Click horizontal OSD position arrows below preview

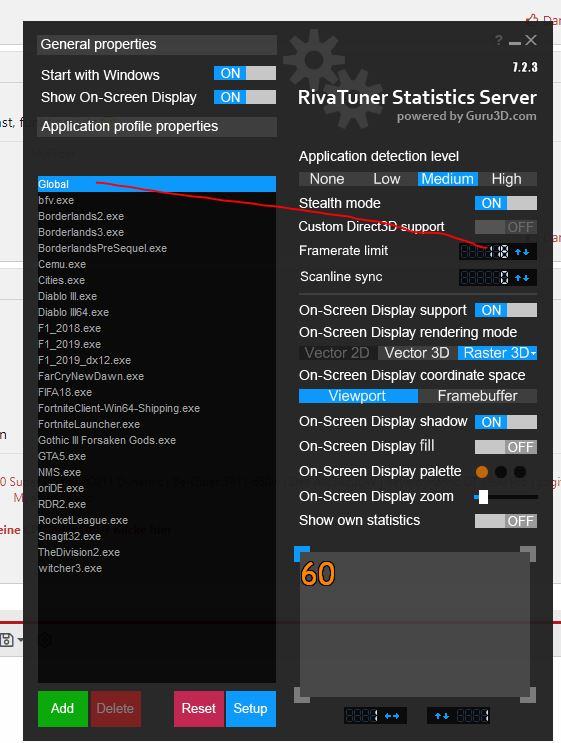click(392, 716)
